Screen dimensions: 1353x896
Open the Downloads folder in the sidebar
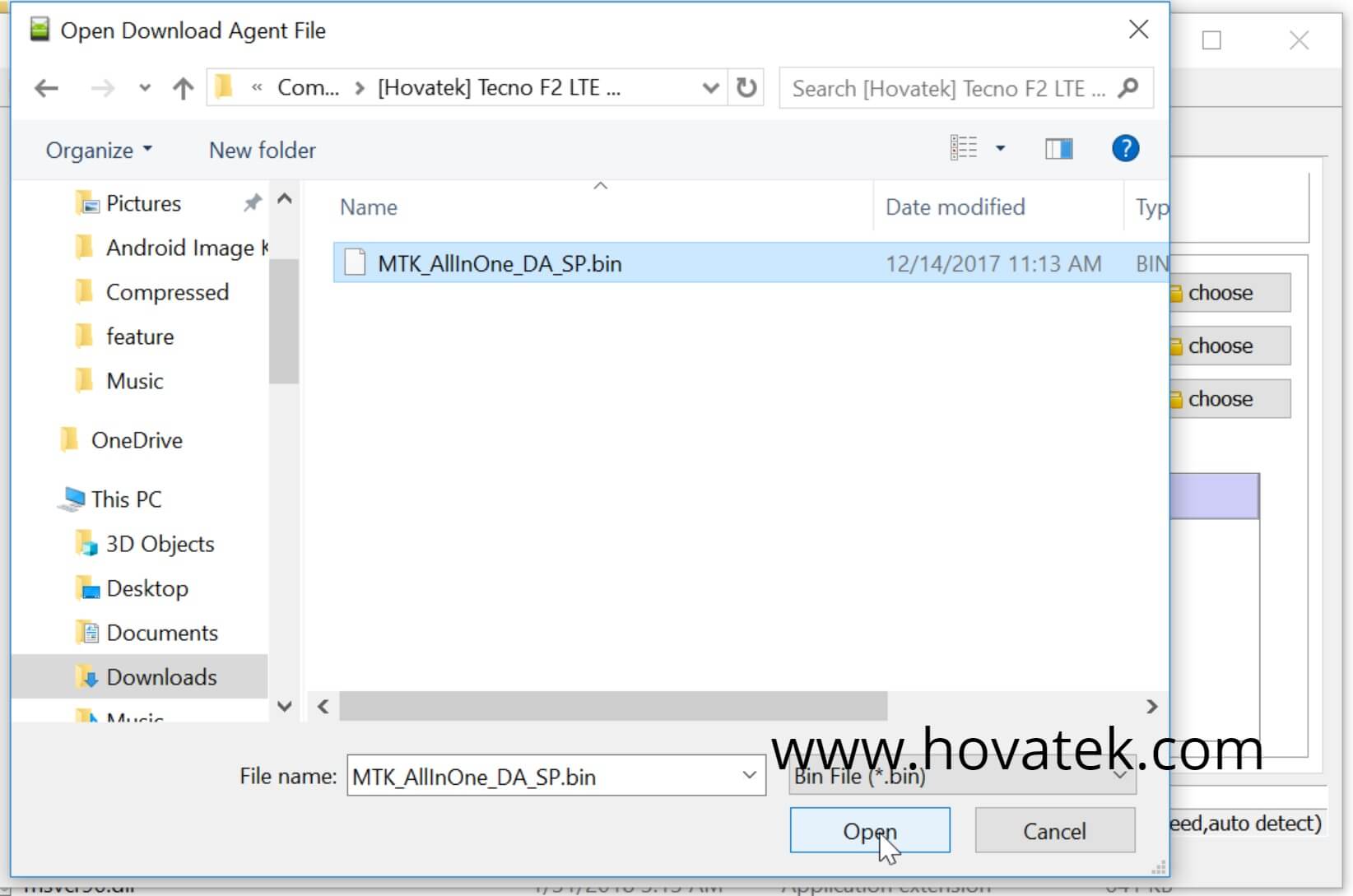[x=161, y=676]
